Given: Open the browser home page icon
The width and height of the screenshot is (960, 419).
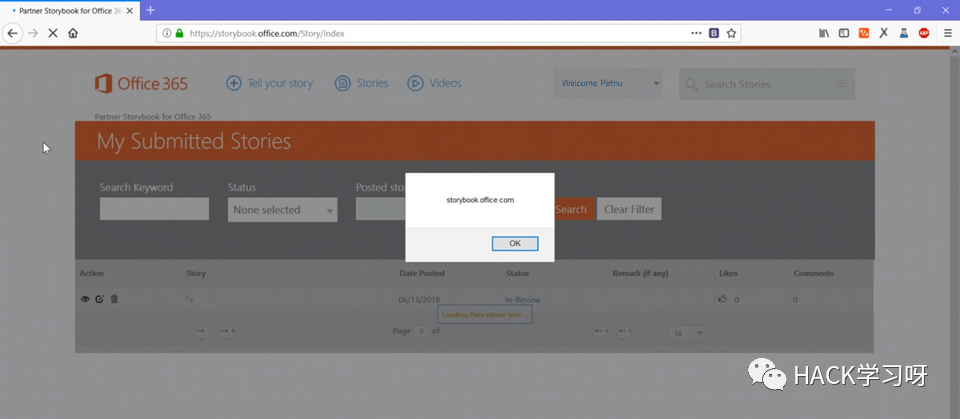Looking at the screenshot, I should [73, 33].
